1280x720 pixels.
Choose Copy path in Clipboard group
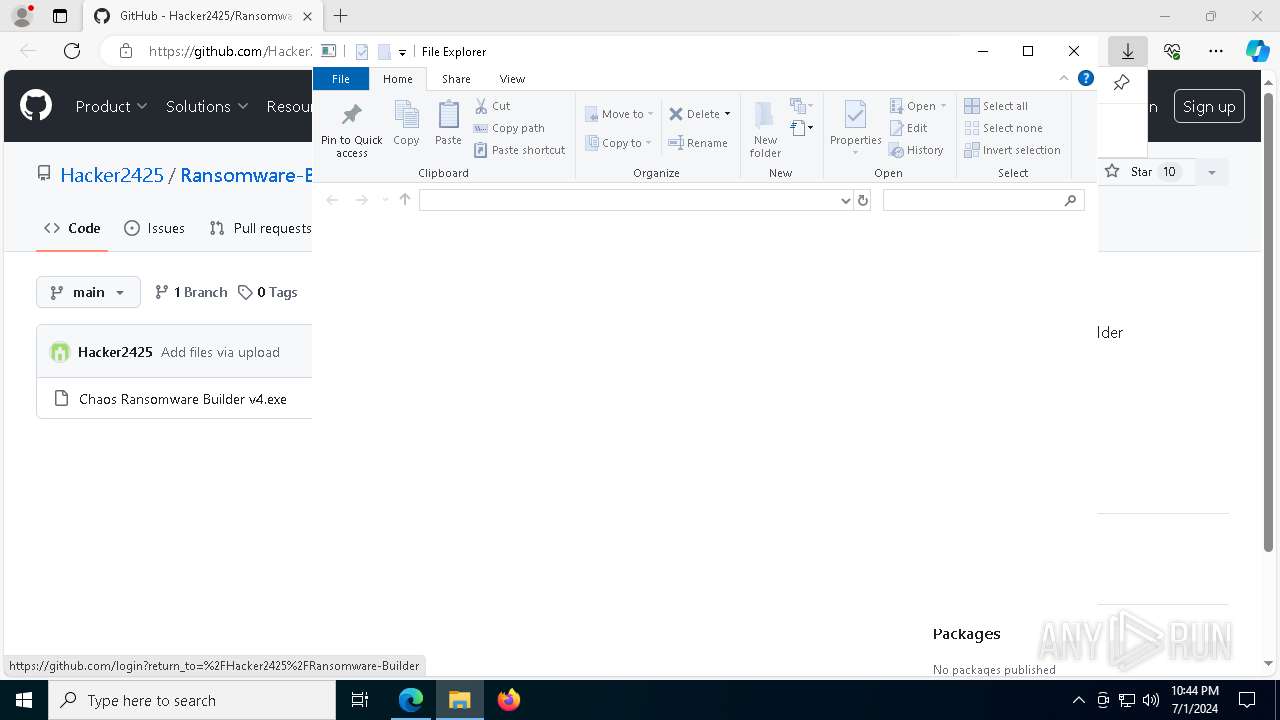[509, 128]
